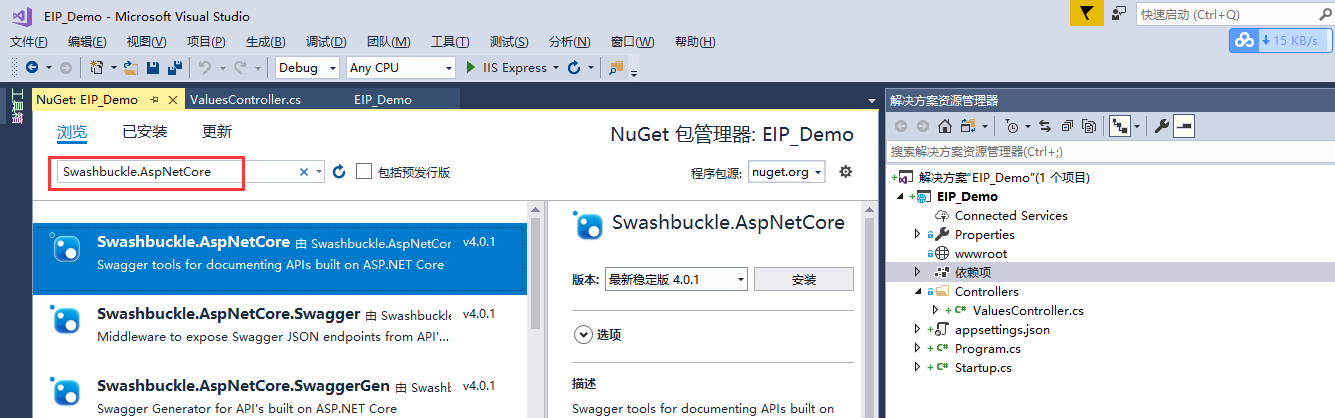Select ValuesController.cs in Solution Explorer
The width and height of the screenshot is (1335, 418).
coord(1028,311)
